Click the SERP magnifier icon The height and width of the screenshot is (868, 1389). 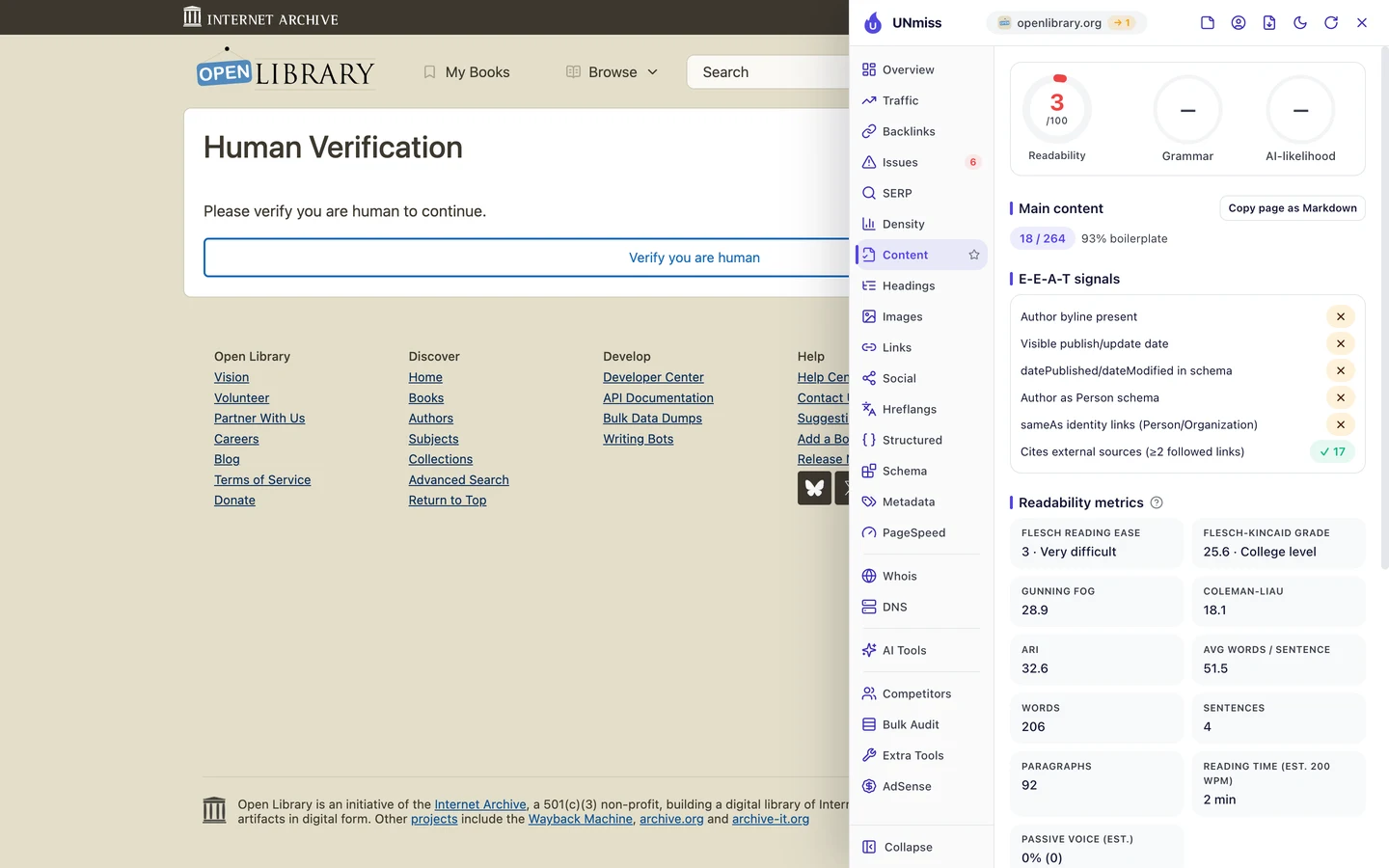[x=869, y=193]
